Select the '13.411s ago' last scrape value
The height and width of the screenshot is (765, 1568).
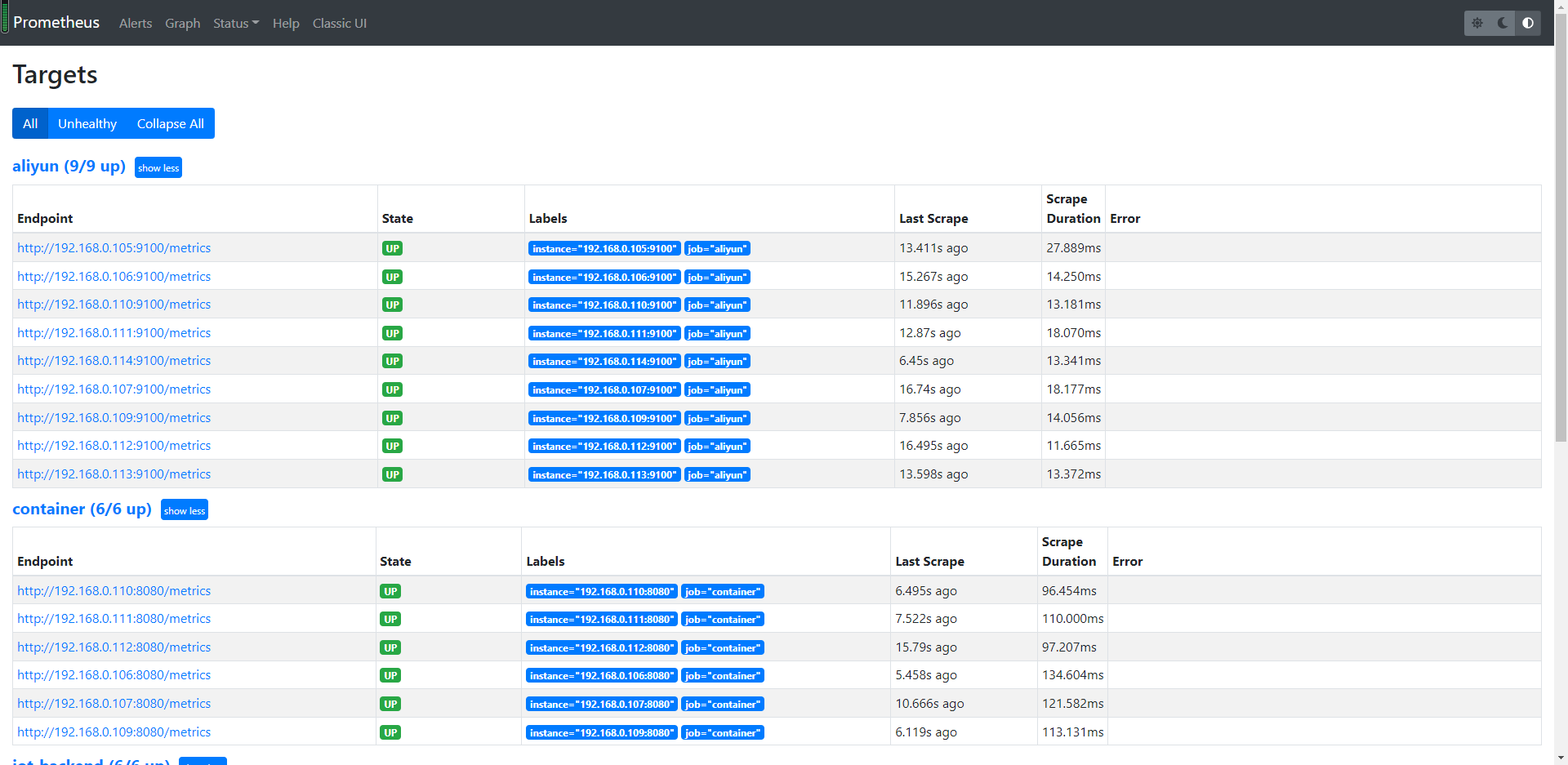tap(933, 248)
